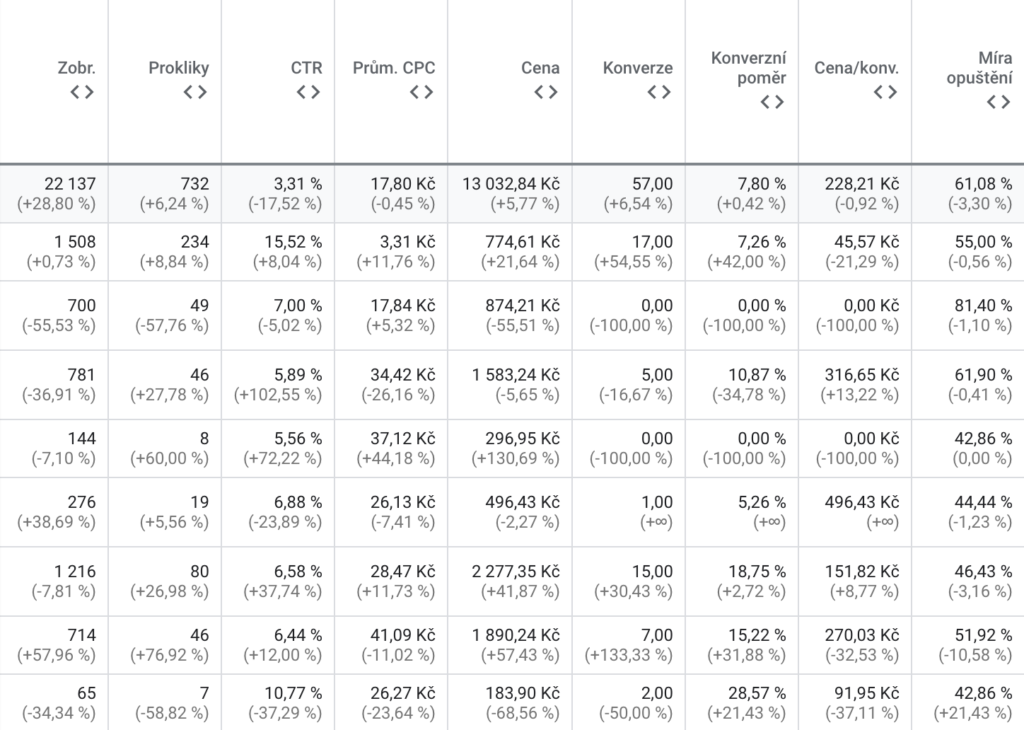Image resolution: width=1024 pixels, height=730 pixels.
Task: Click the sort arrows under Cena/konv. header
Action: pyautogui.click(x=886, y=92)
